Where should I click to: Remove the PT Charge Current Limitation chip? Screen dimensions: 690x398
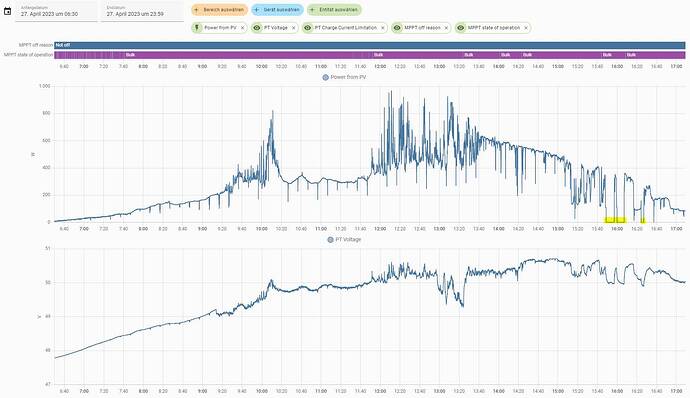pos(383,28)
